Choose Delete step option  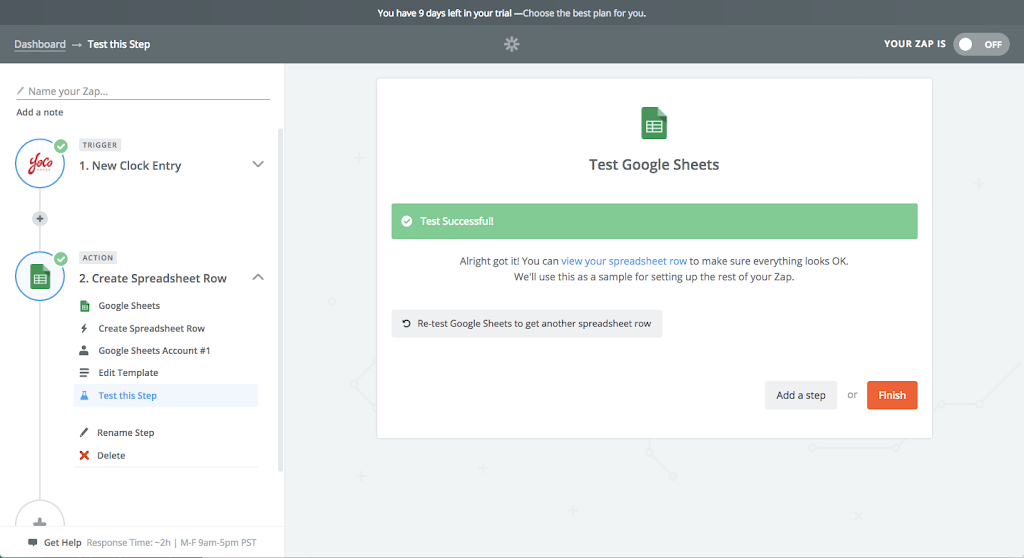click(x=111, y=455)
